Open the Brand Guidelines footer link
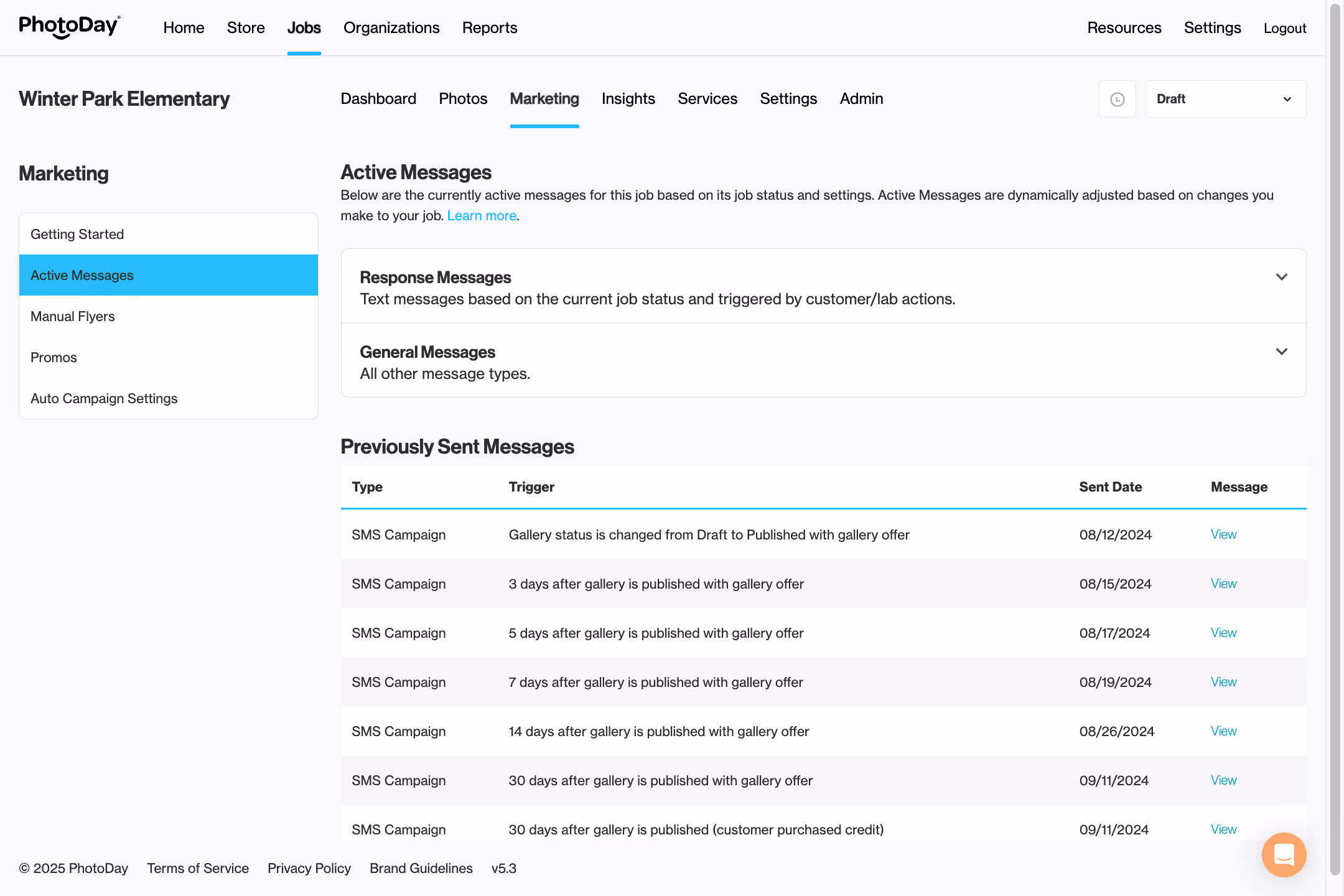 point(421,868)
